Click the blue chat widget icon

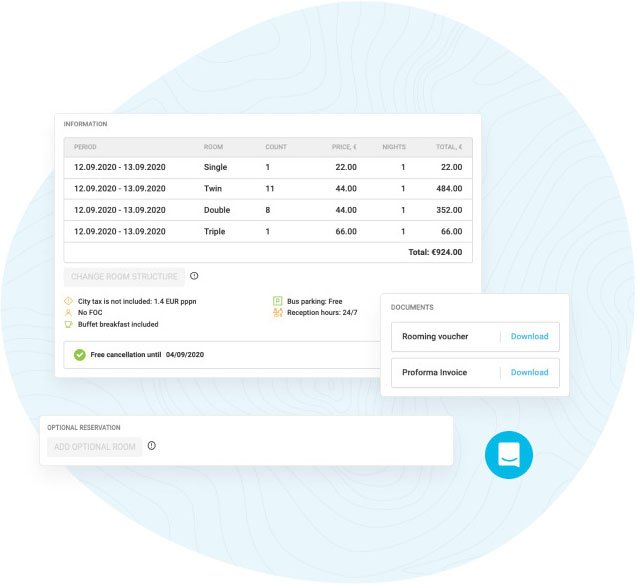click(x=508, y=455)
